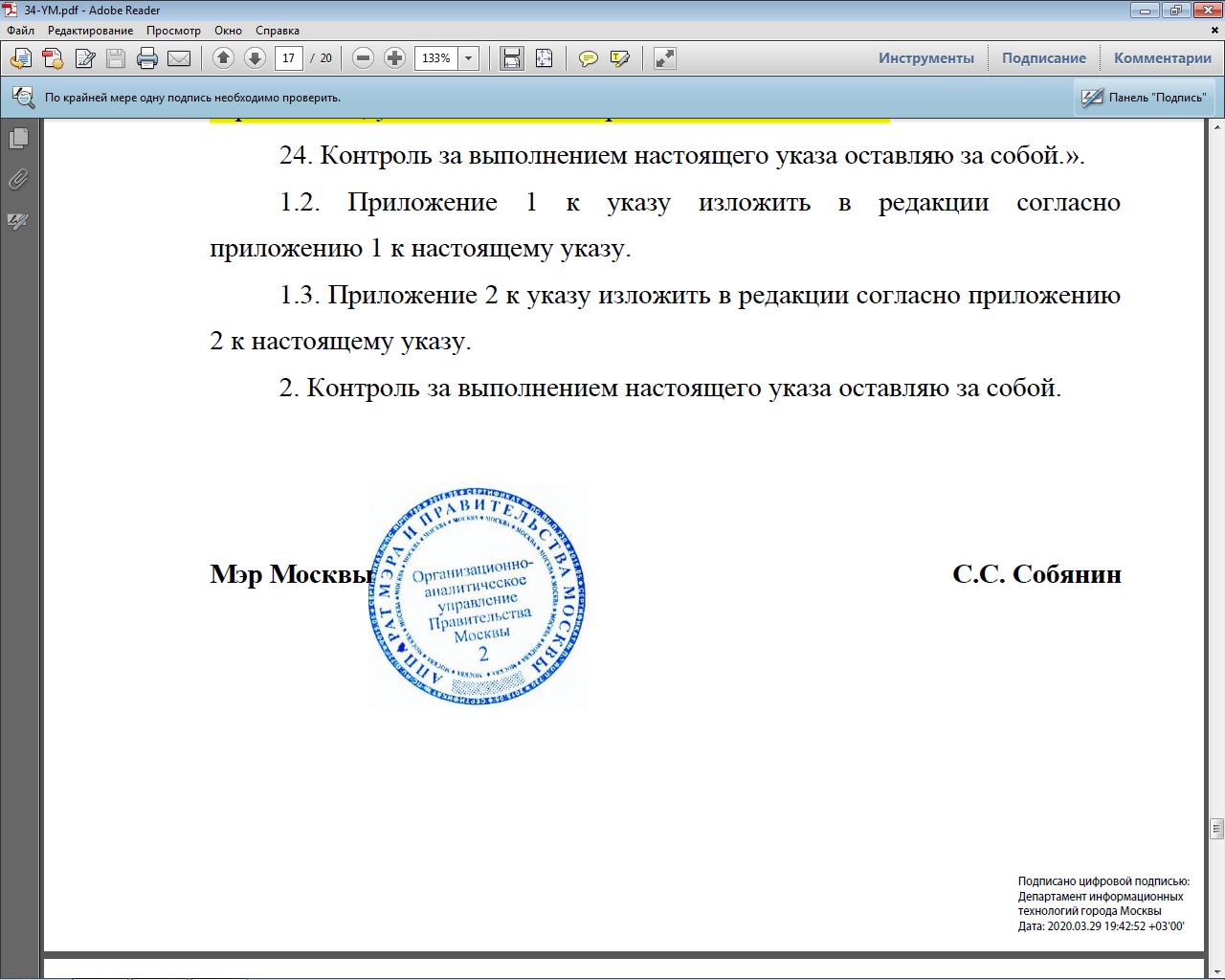The image size is (1225, 980).
Task: Open the Файл menu
Action: (20, 31)
